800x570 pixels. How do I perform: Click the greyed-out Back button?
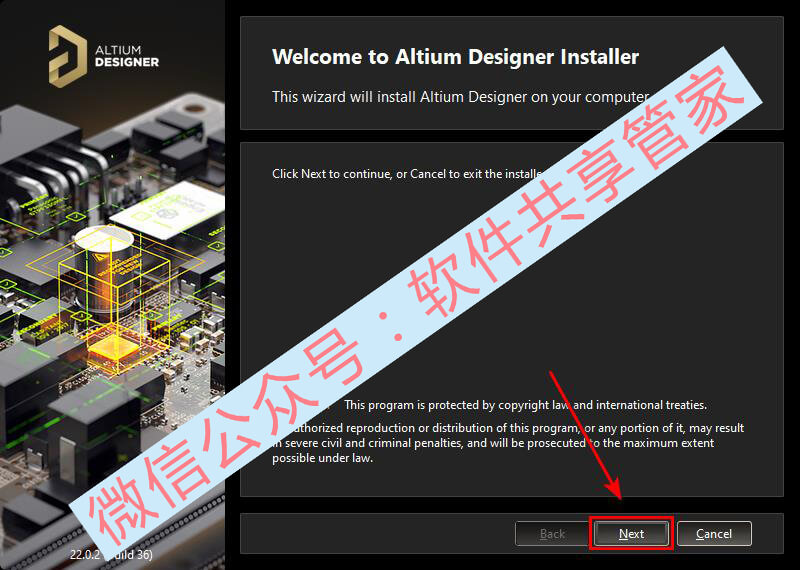tap(552, 534)
